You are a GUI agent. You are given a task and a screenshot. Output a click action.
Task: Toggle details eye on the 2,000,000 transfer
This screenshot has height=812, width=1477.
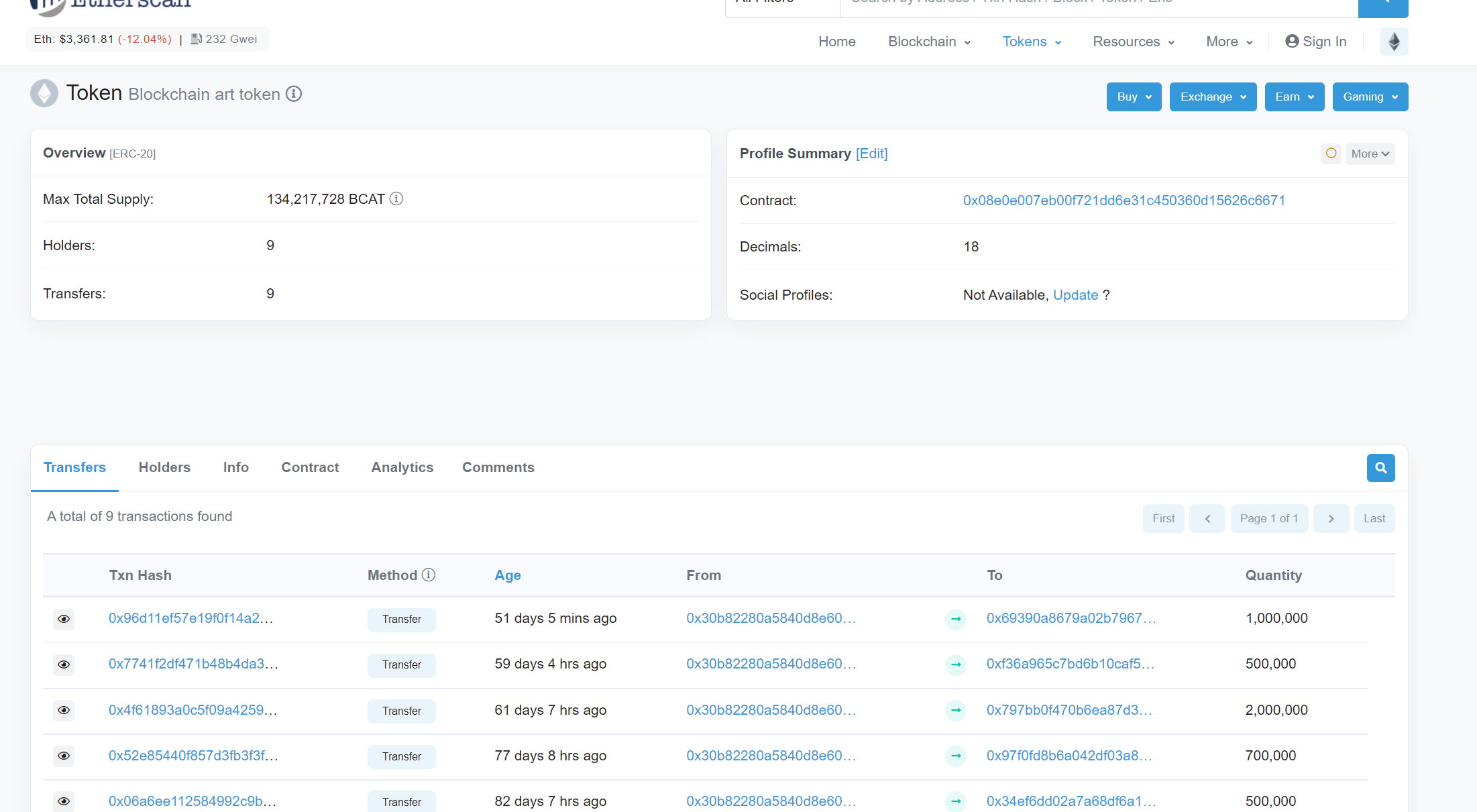(x=63, y=710)
